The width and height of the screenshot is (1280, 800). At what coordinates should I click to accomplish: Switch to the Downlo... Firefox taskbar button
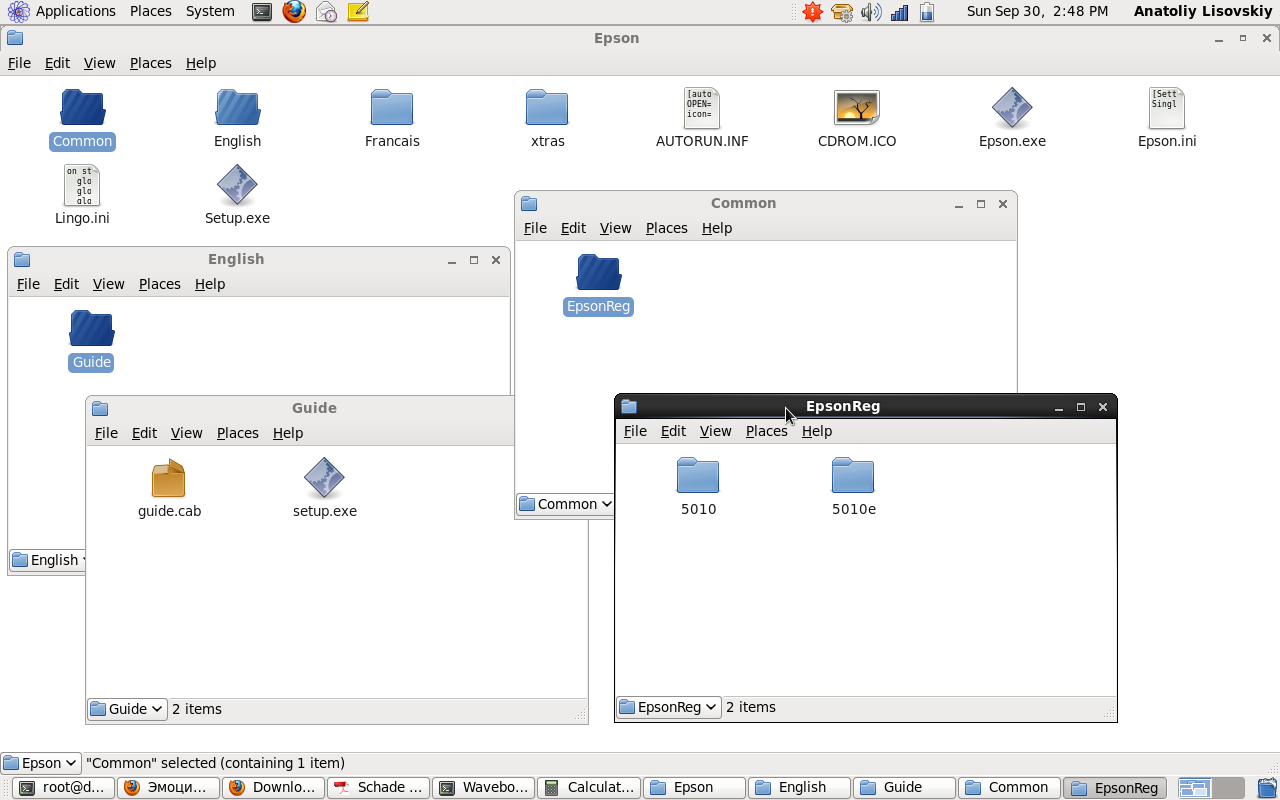coord(274,788)
